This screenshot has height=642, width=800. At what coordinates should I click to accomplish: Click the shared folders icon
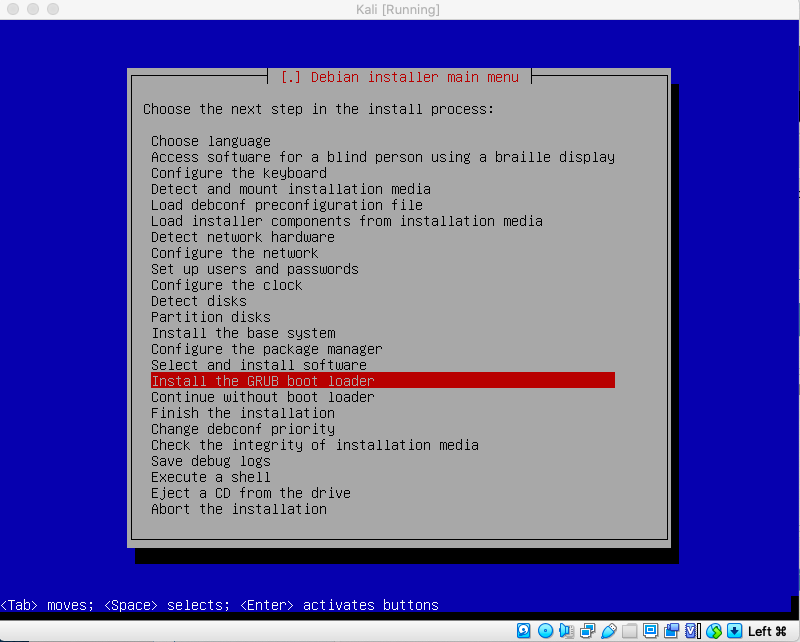[x=629, y=631]
